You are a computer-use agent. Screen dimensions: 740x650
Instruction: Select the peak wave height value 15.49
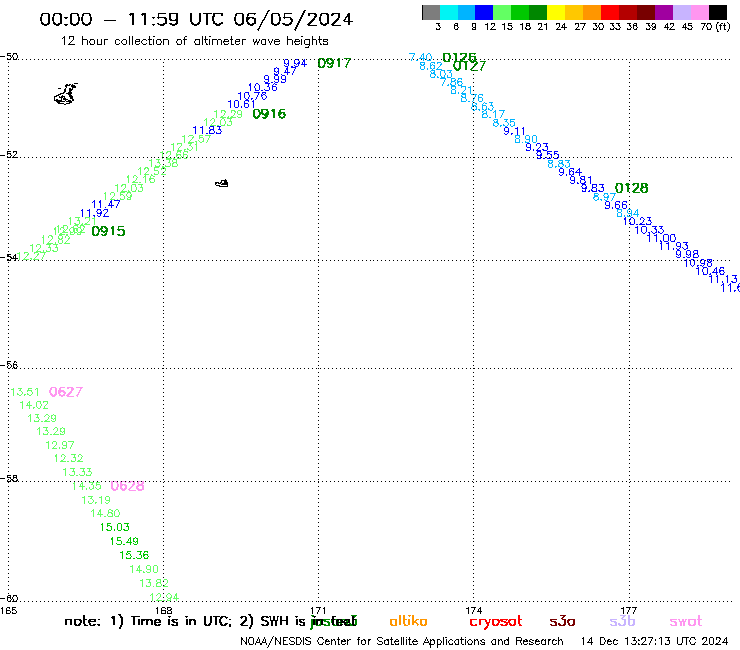point(124,541)
